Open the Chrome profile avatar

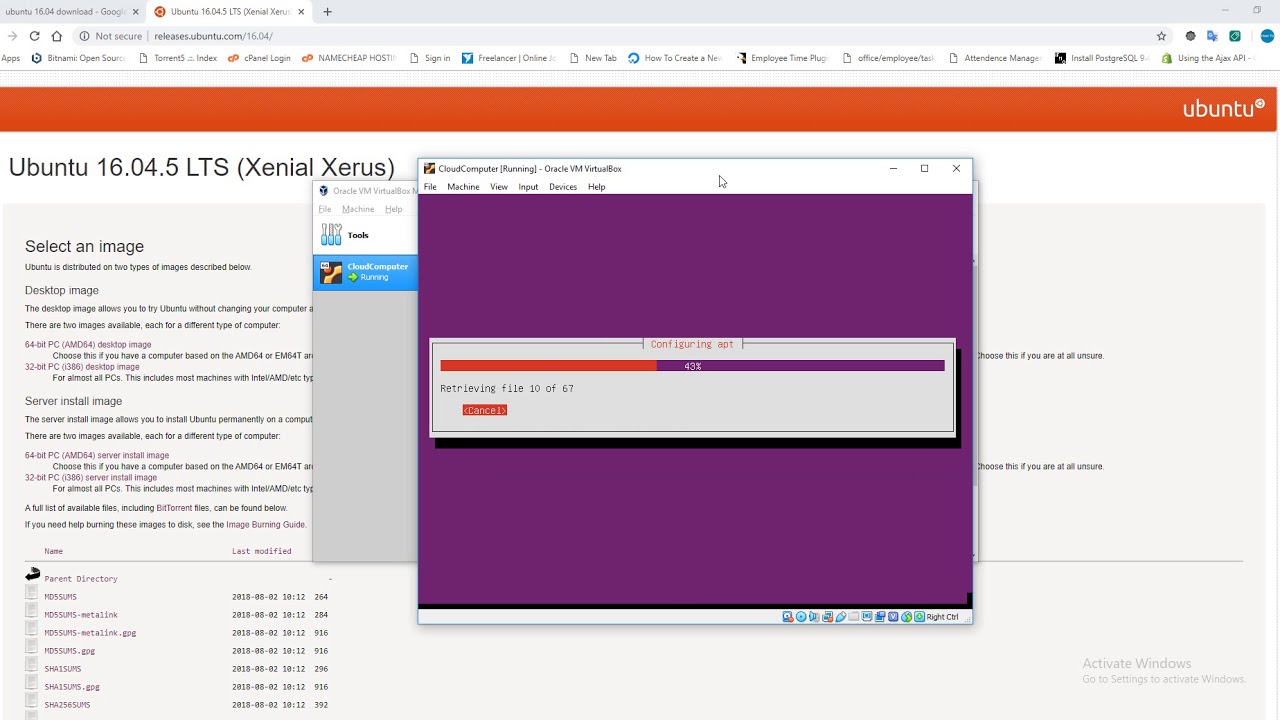pos(1267,36)
